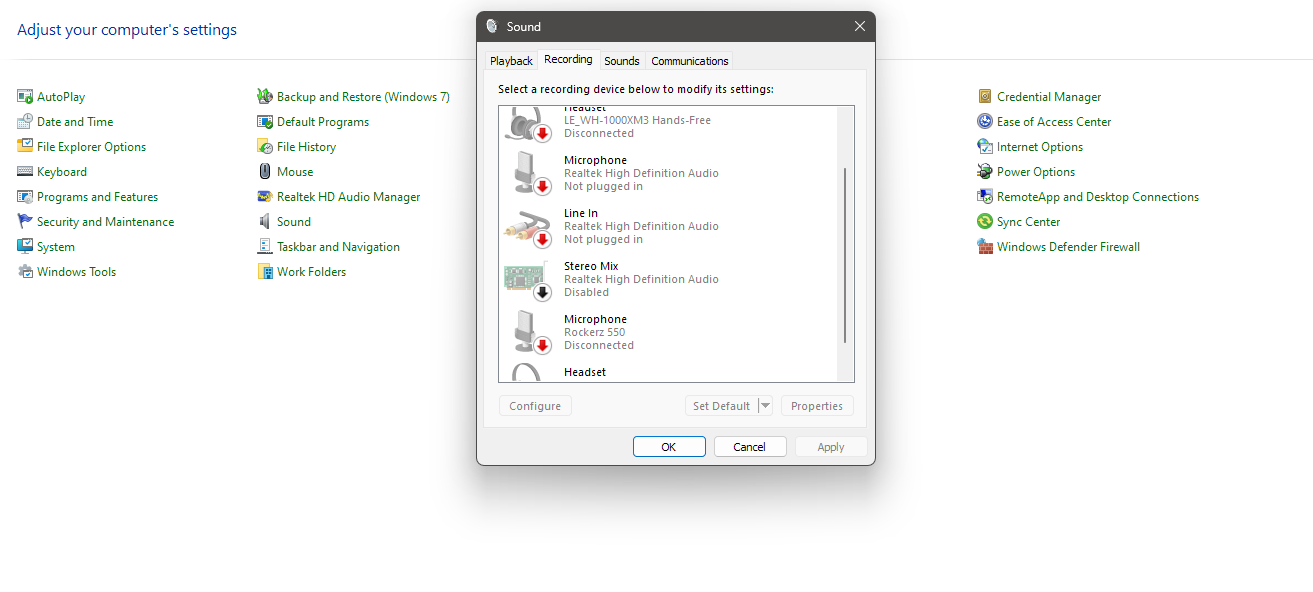This screenshot has height=592, width=1313.
Task: Select the Rockerz 550 microphone icon
Action: pos(528,333)
